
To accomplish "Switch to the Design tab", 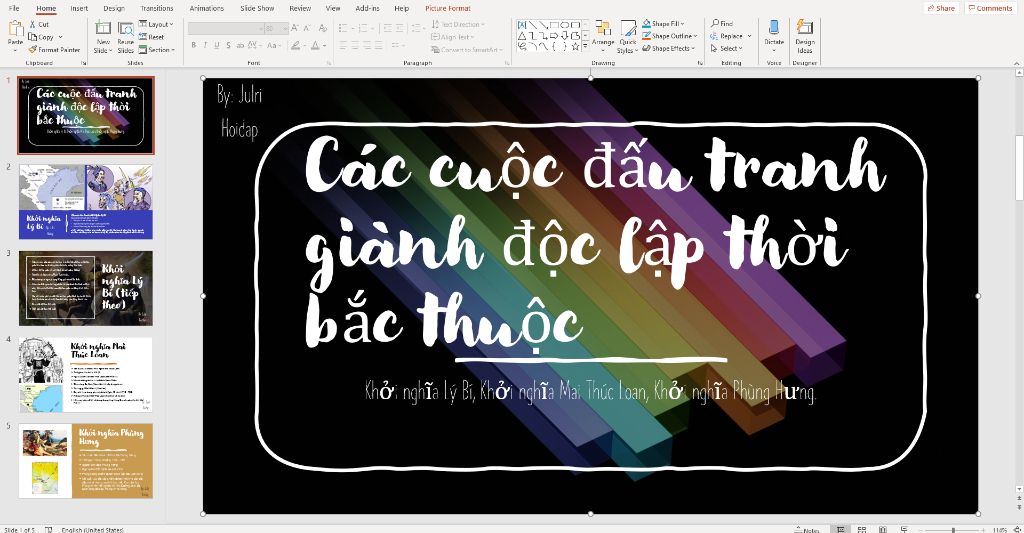I will pos(114,8).
